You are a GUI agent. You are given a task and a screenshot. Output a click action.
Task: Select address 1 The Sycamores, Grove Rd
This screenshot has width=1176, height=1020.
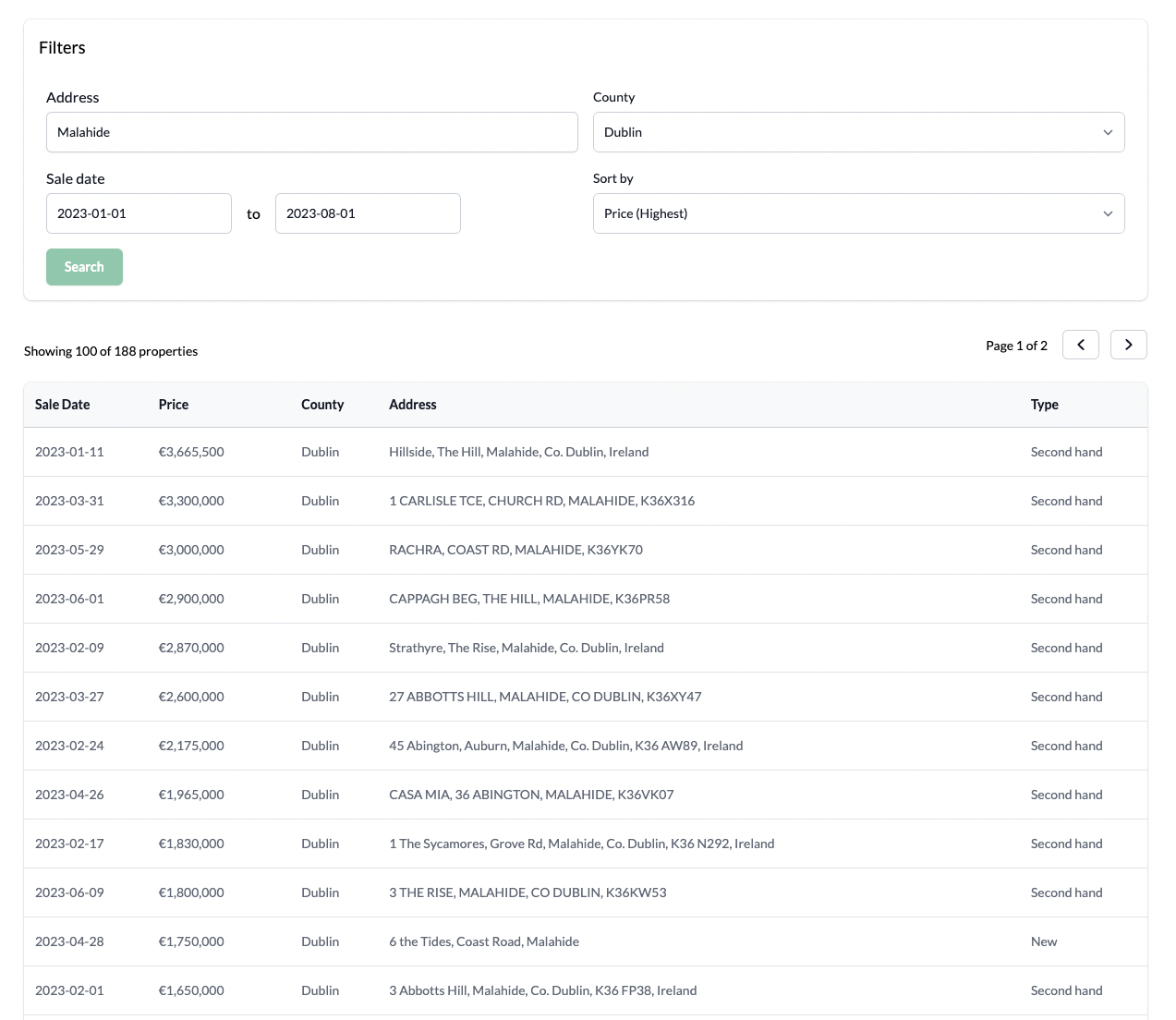point(582,844)
